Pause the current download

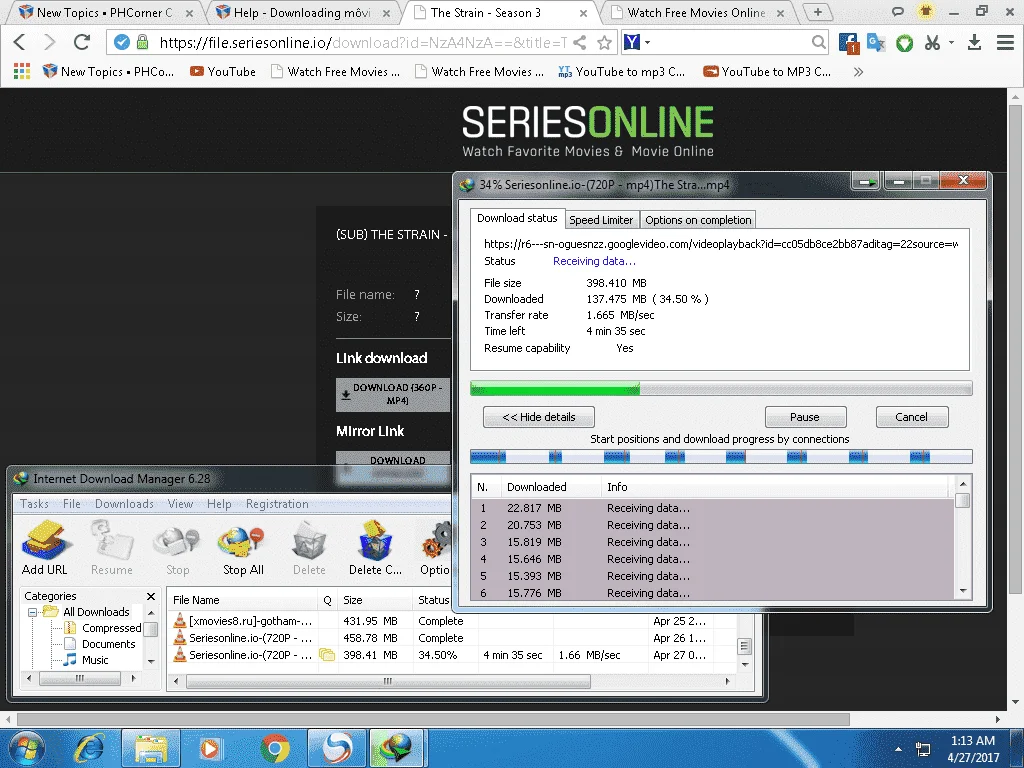pos(805,417)
